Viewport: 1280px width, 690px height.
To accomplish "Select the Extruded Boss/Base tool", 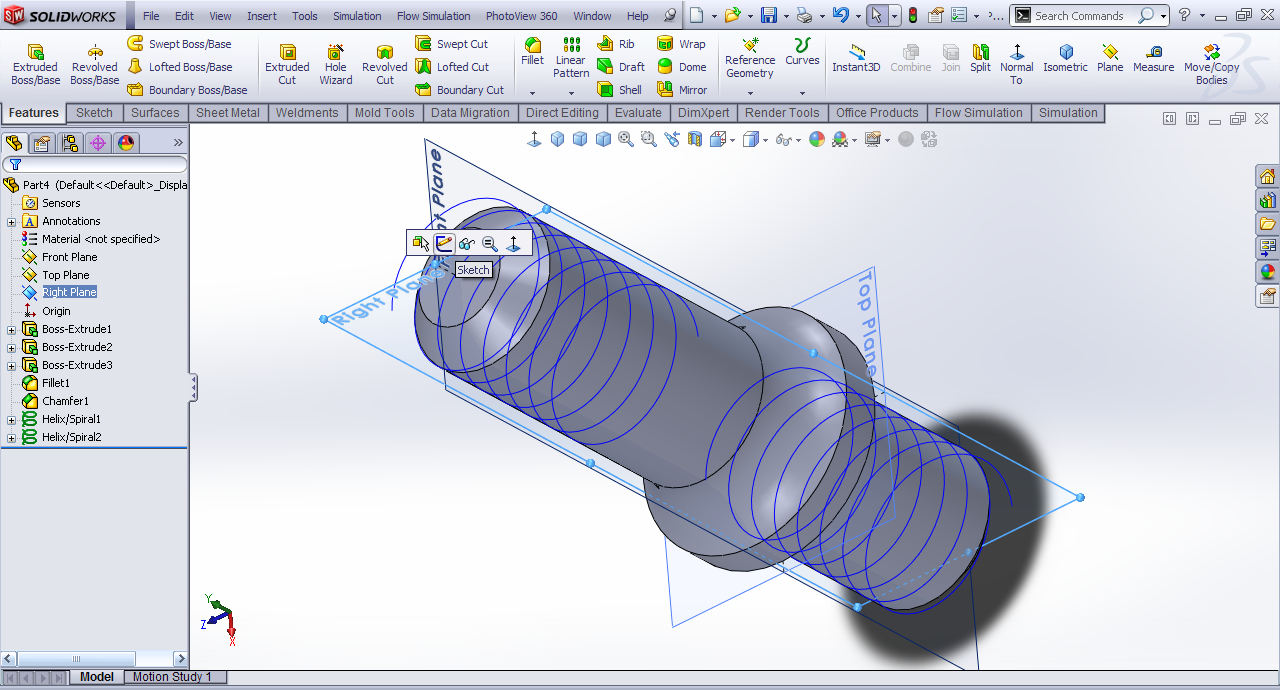I will tap(35, 65).
